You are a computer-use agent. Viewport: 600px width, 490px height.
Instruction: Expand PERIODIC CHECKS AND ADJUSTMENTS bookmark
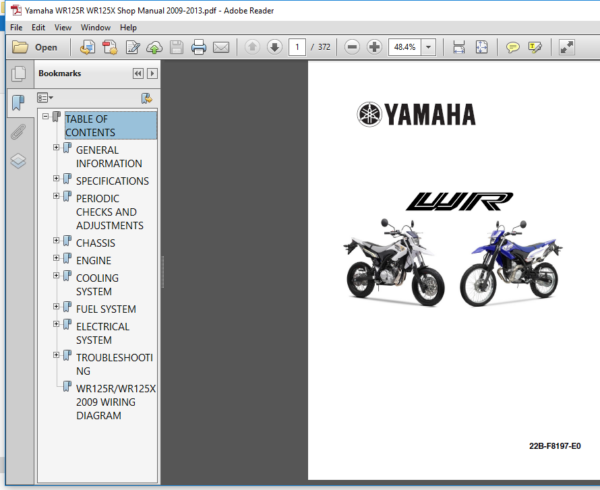click(56, 196)
